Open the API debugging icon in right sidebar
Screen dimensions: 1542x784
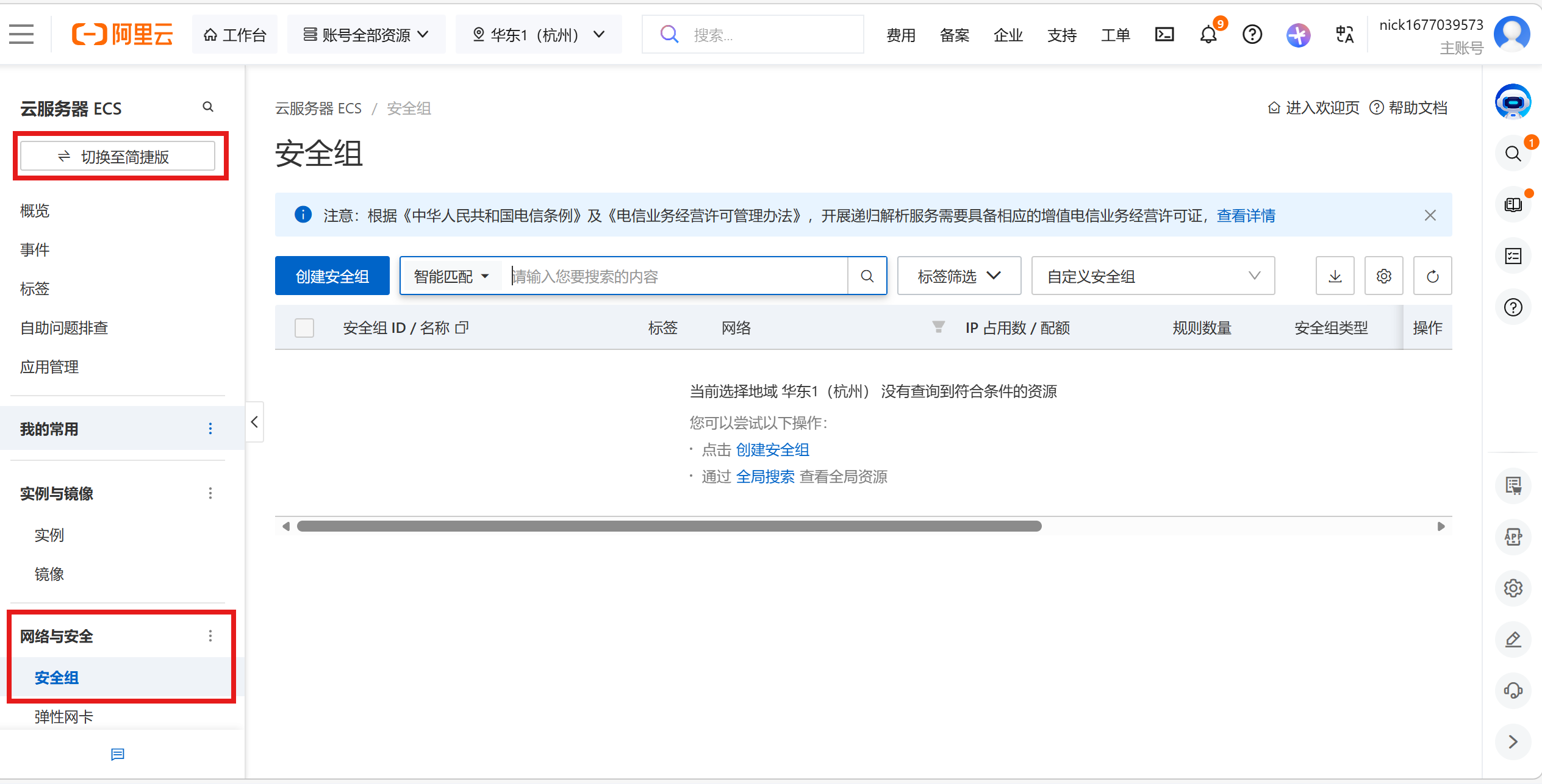pyautogui.click(x=1513, y=536)
